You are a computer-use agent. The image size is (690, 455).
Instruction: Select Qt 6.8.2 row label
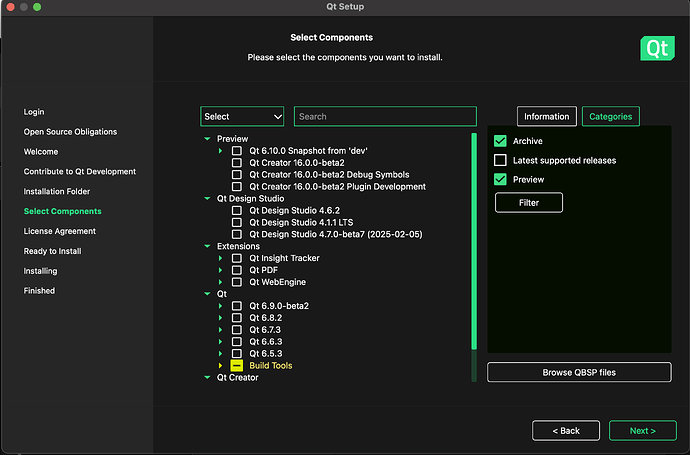[x=266, y=317]
